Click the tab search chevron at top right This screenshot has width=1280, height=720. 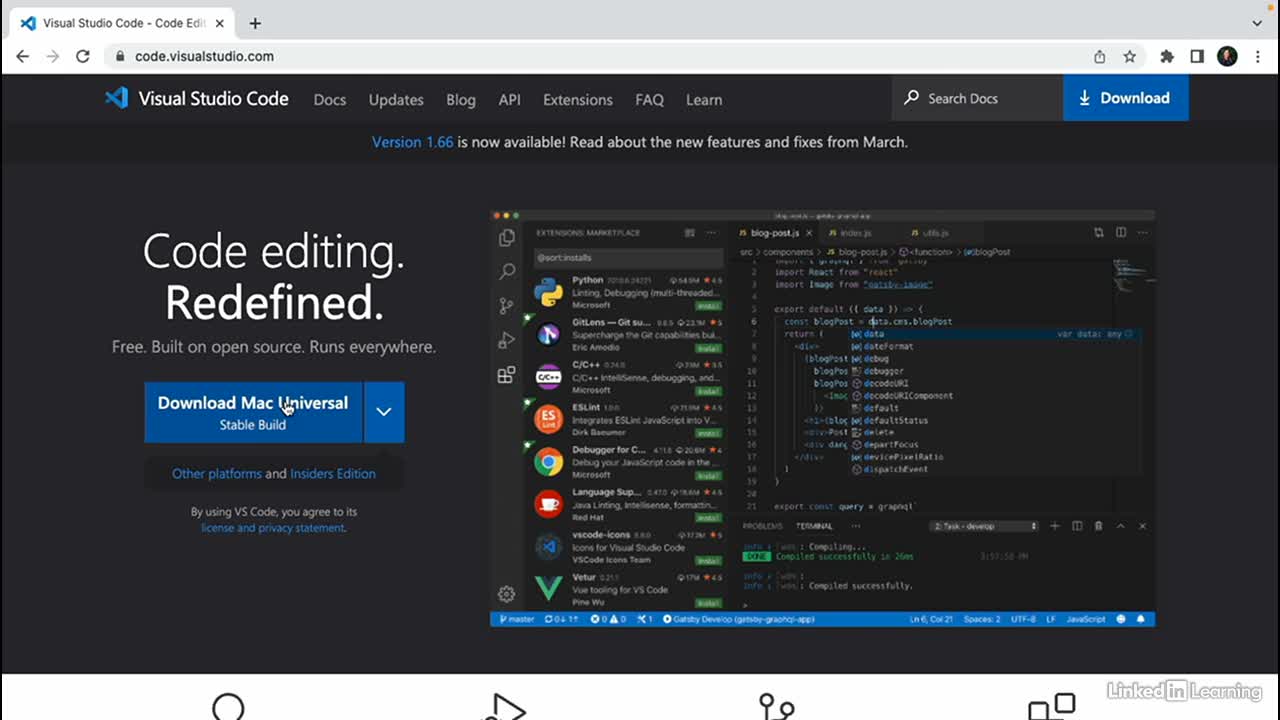pyautogui.click(x=1257, y=23)
